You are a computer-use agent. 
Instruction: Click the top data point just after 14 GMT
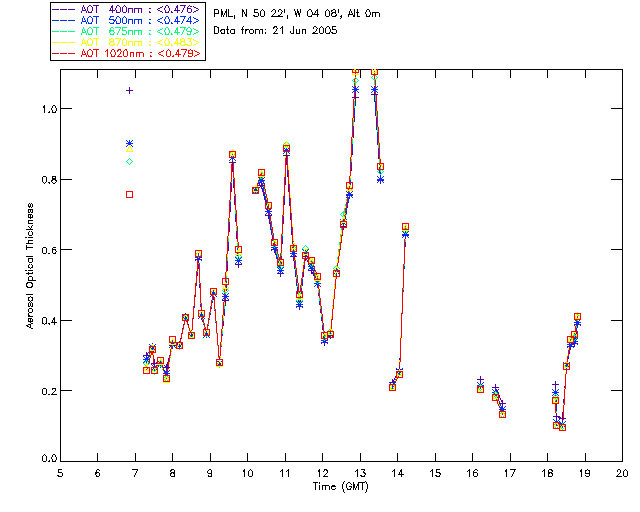pyautogui.click(x=405, y=227)
